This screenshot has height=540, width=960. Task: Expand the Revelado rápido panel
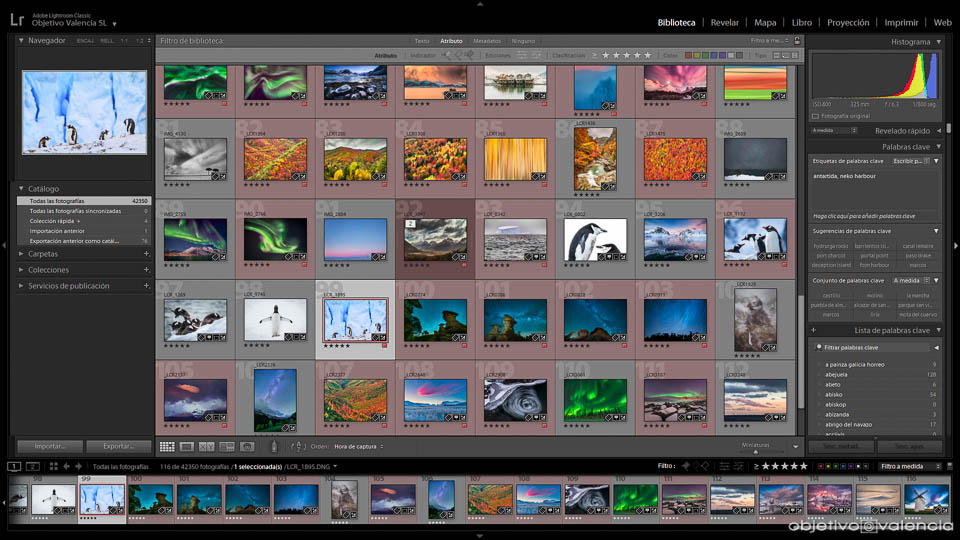click(x=939, y=130)
